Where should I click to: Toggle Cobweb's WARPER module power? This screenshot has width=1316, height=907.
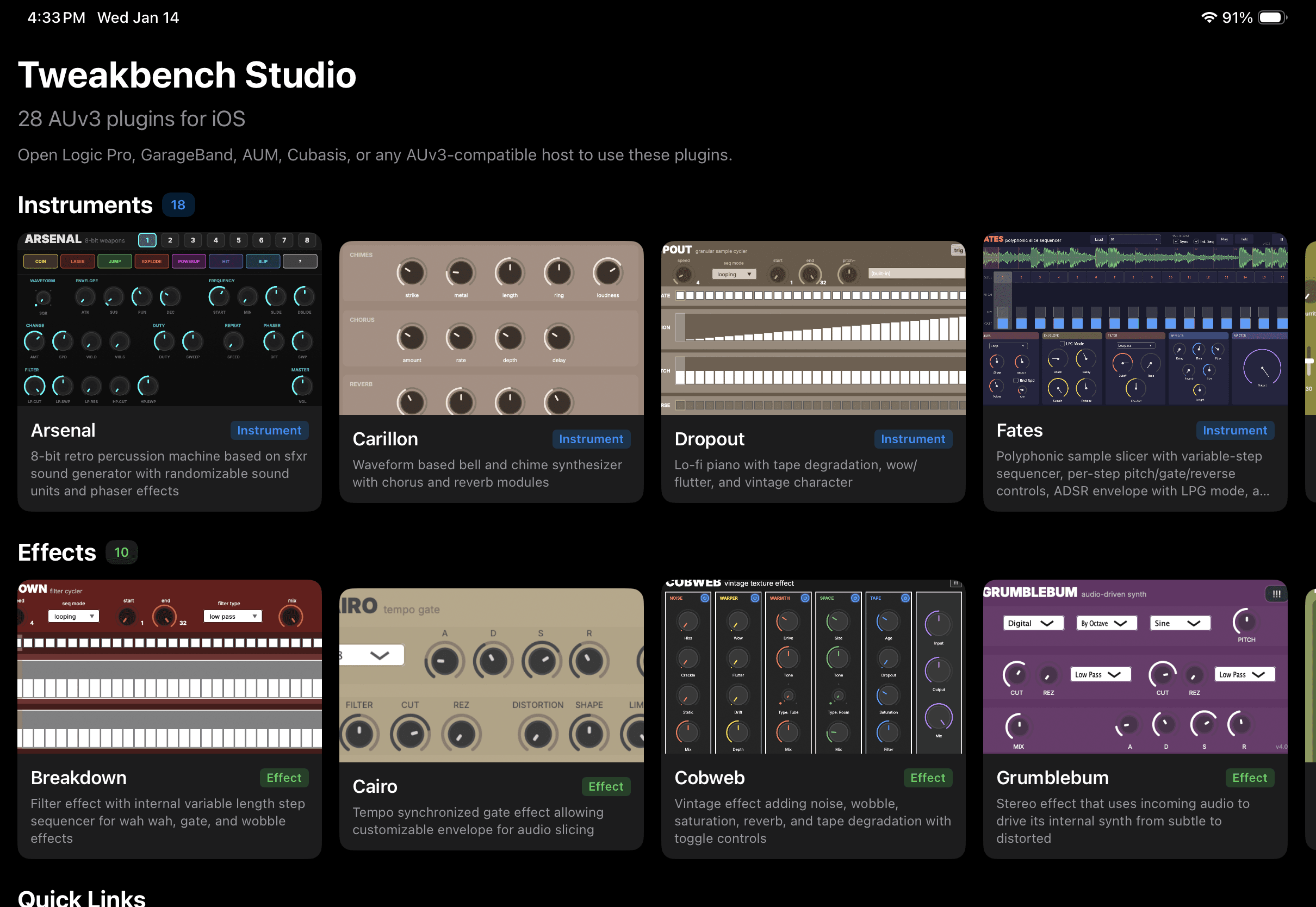point(755,598)
